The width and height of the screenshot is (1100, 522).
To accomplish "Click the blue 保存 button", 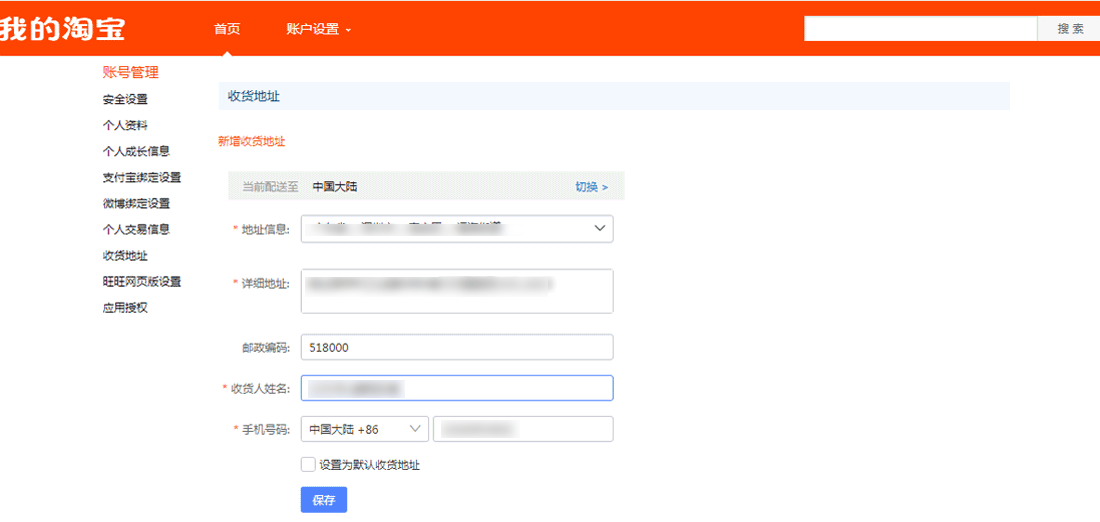I will tap(323, 500).
